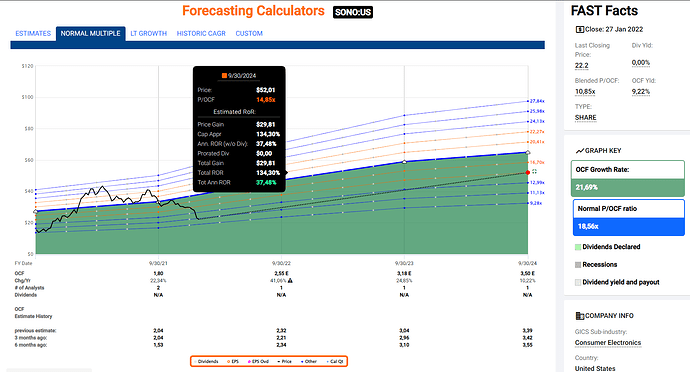Click the chart-line icon beside GRAPH KEY
690x372 pixels.
580,151
